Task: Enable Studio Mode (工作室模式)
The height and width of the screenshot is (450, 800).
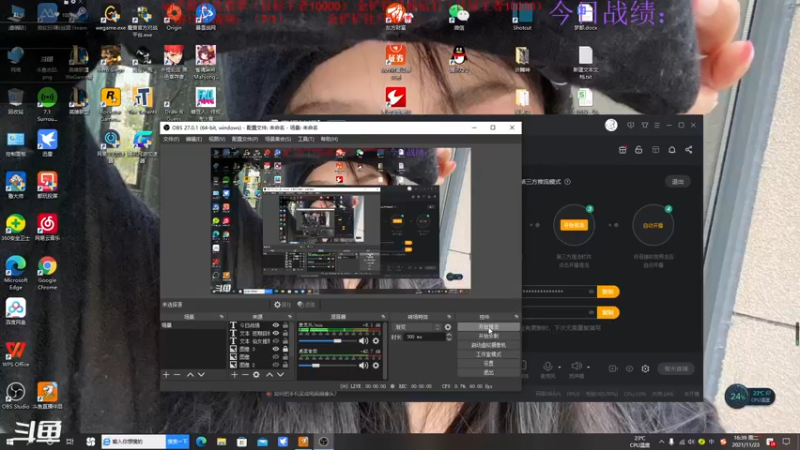Action: pyautogui.click(x=488, y=355)
